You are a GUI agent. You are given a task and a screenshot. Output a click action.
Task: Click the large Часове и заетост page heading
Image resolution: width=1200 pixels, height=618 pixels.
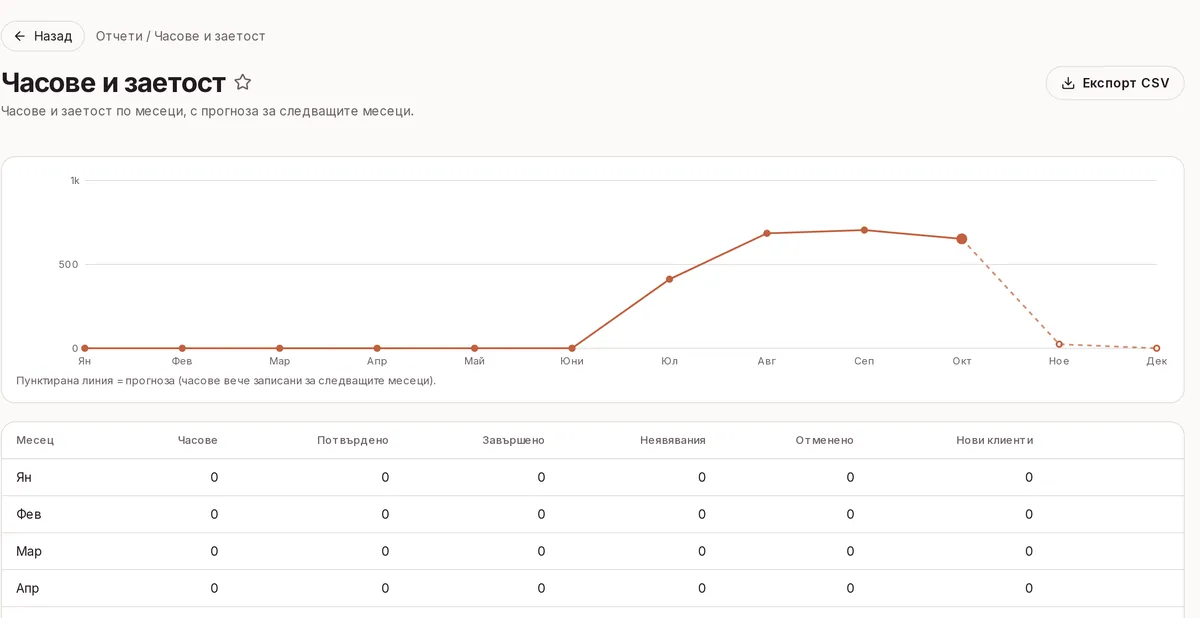tap(114, 83)
